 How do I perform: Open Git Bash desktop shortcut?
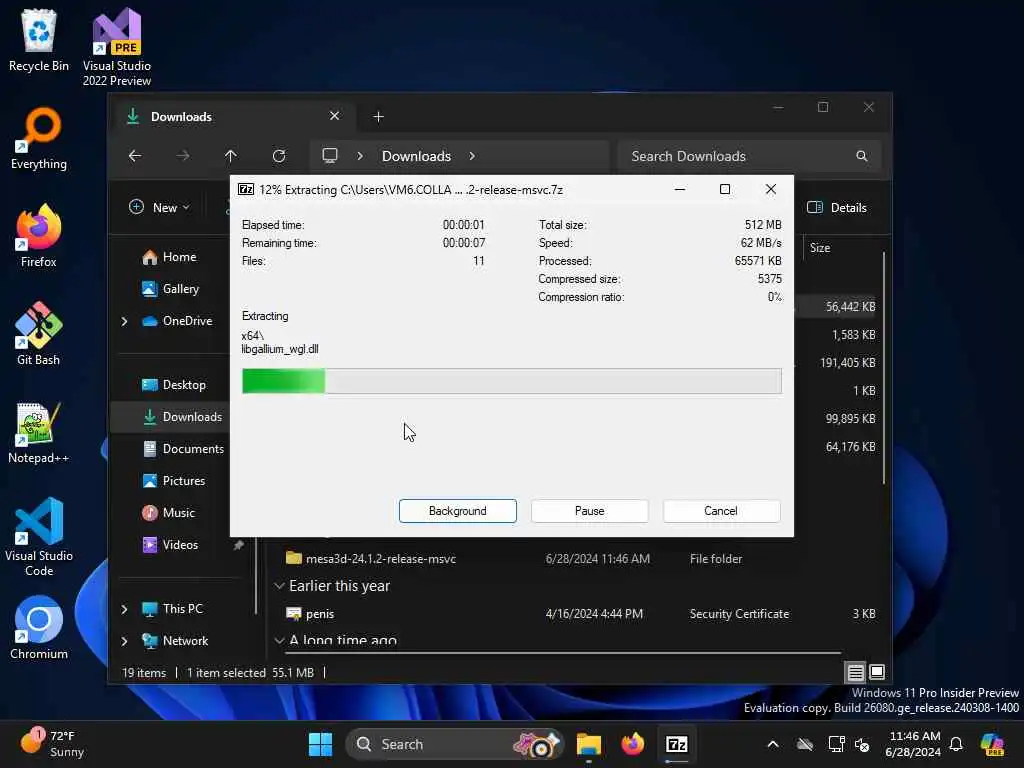[x=39, y=334]
